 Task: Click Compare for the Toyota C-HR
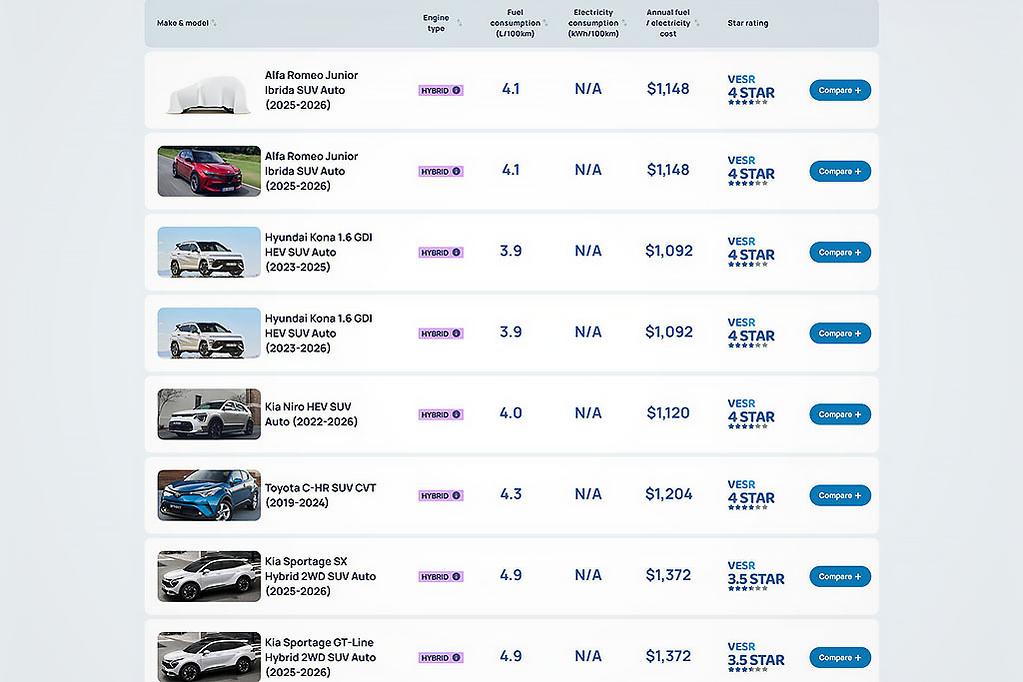point(839,495)
